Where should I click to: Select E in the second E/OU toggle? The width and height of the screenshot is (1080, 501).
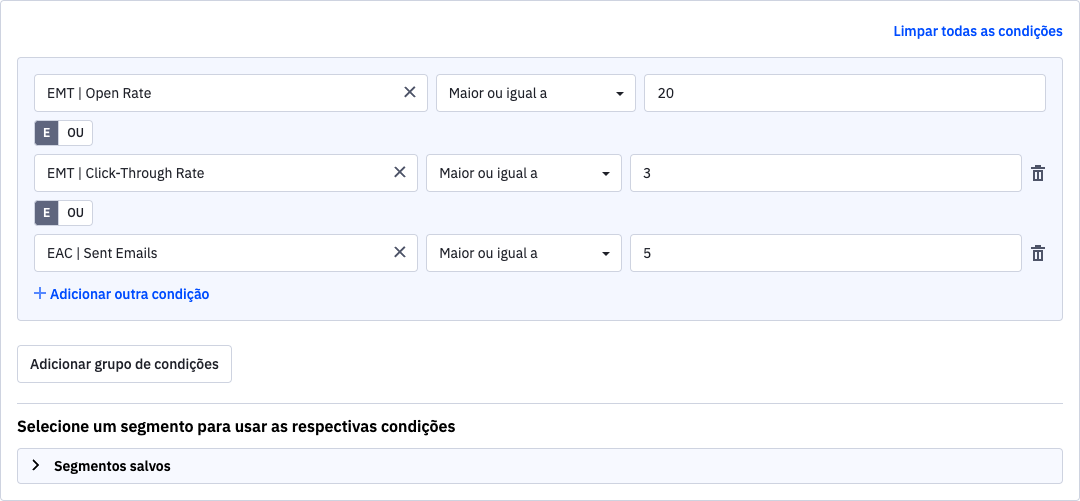pos(46,213)
